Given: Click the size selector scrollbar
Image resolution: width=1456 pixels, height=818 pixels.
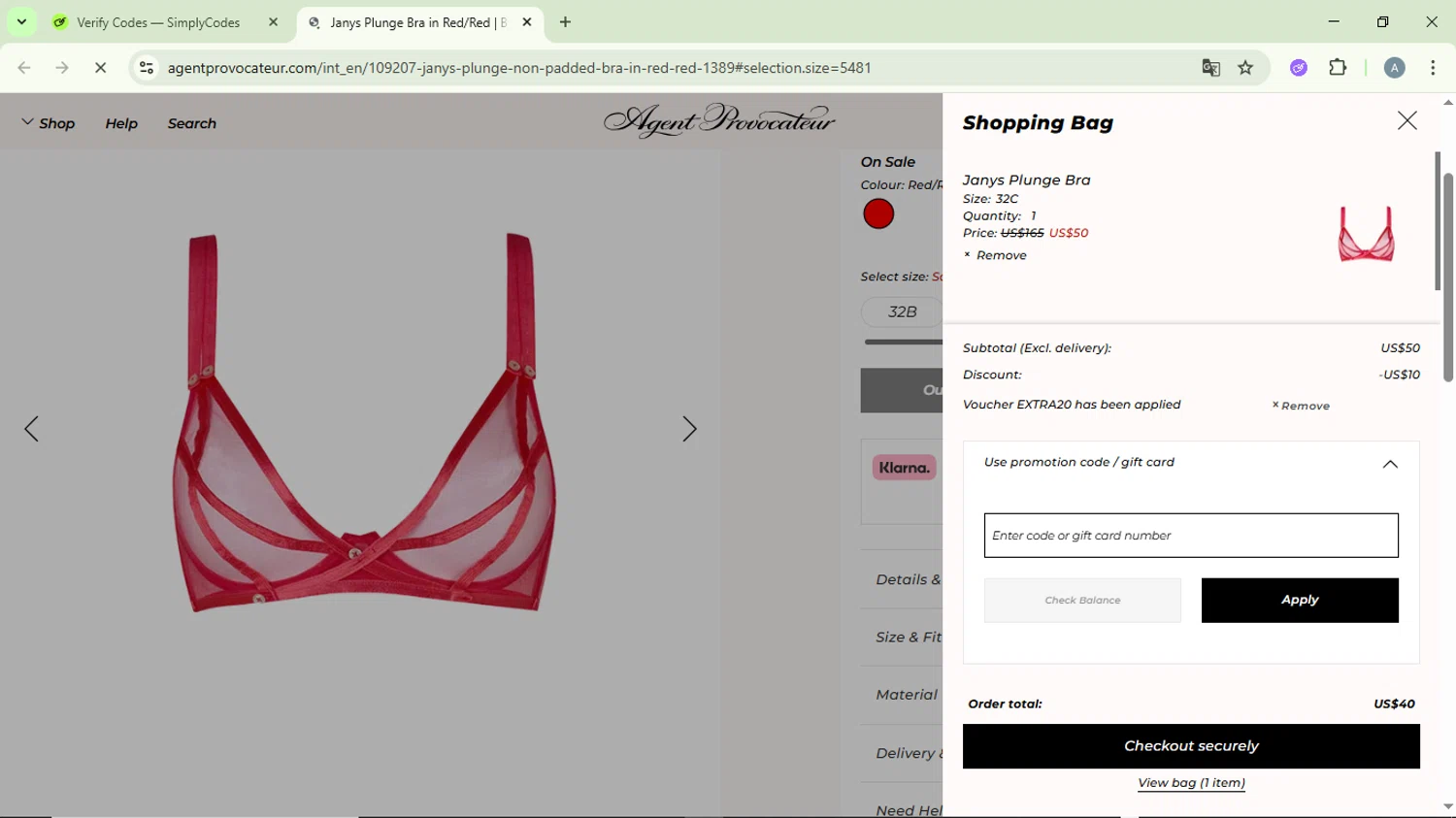Looking at the screenshot, I should 903,342.
